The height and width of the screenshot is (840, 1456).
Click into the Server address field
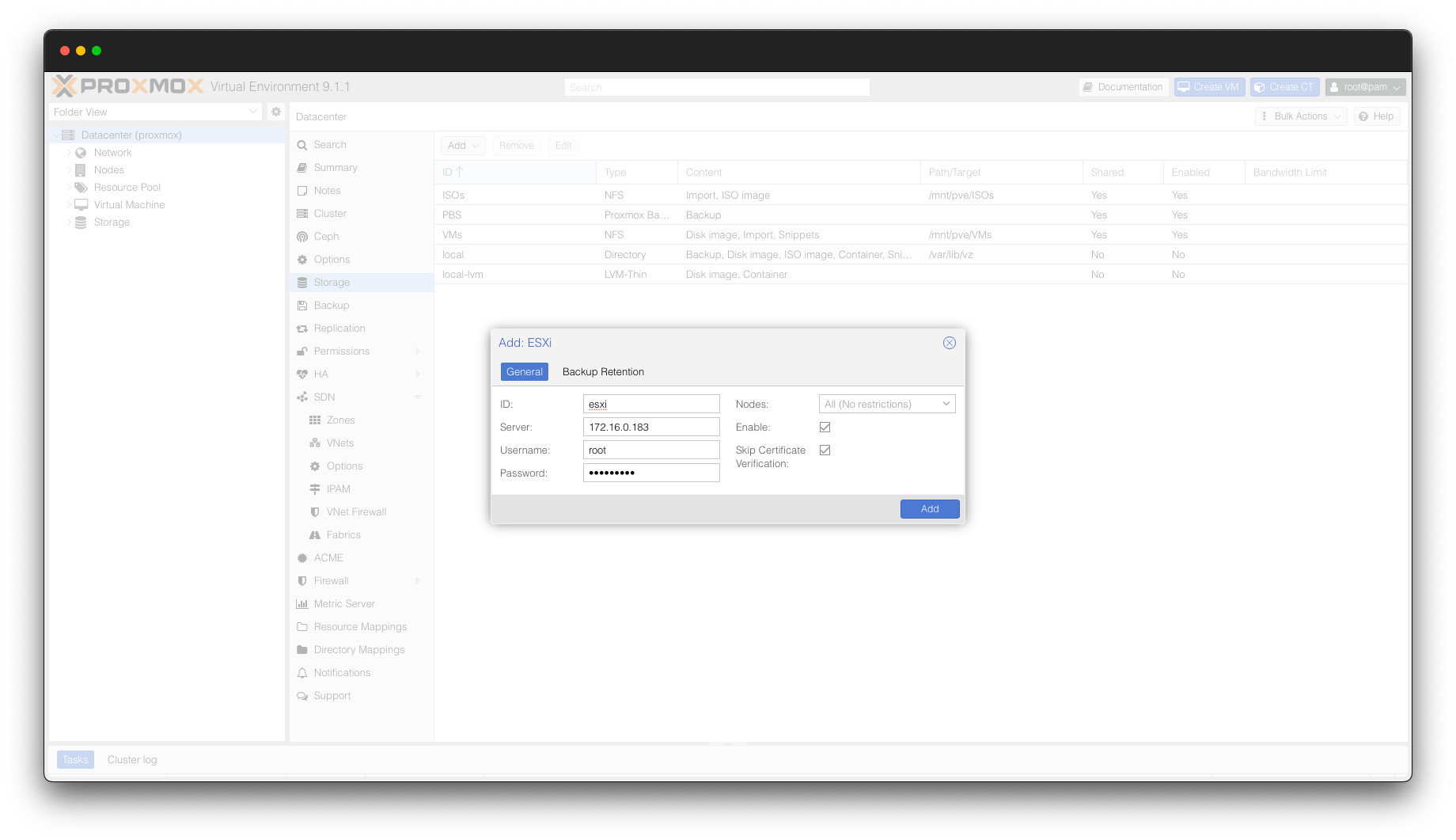click(651, 428)
